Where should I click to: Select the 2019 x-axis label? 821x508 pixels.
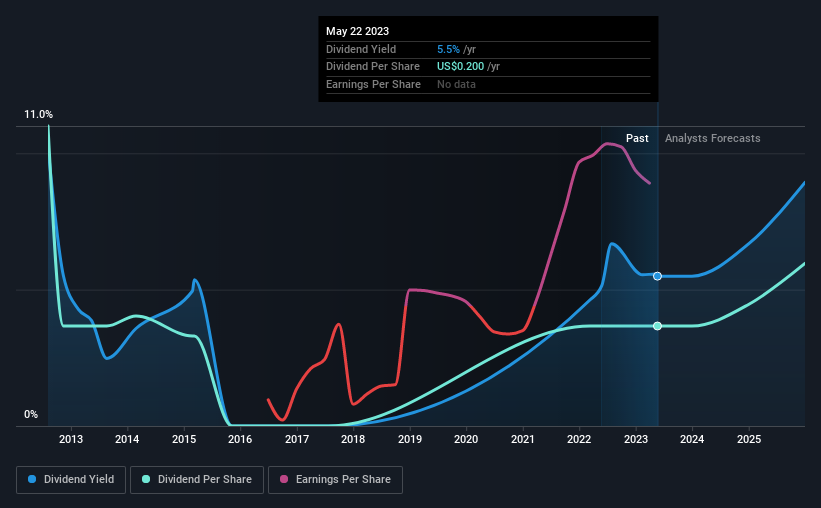[410, 439]
